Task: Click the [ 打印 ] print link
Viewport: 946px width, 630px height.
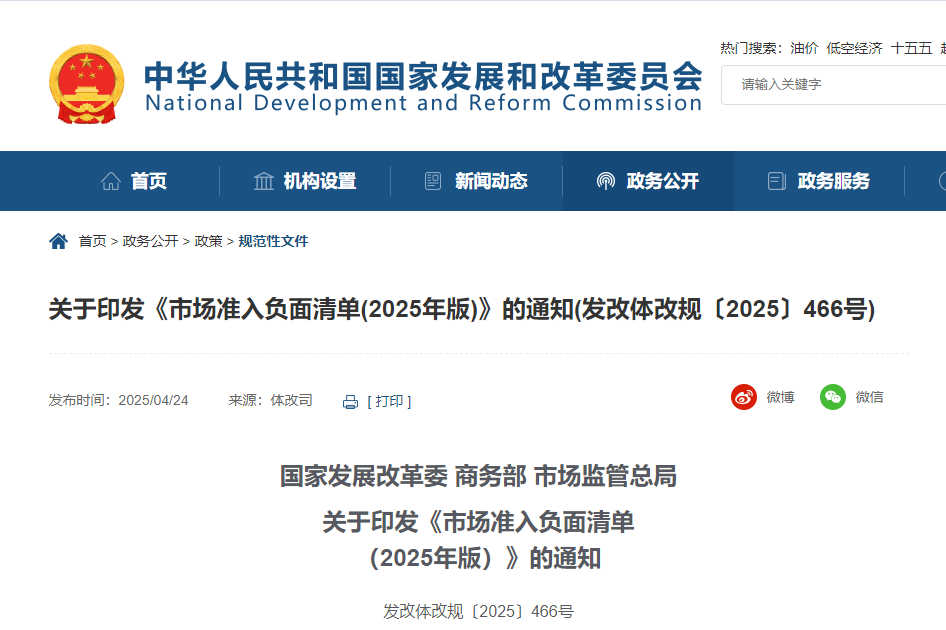Action: click(389, 401)
